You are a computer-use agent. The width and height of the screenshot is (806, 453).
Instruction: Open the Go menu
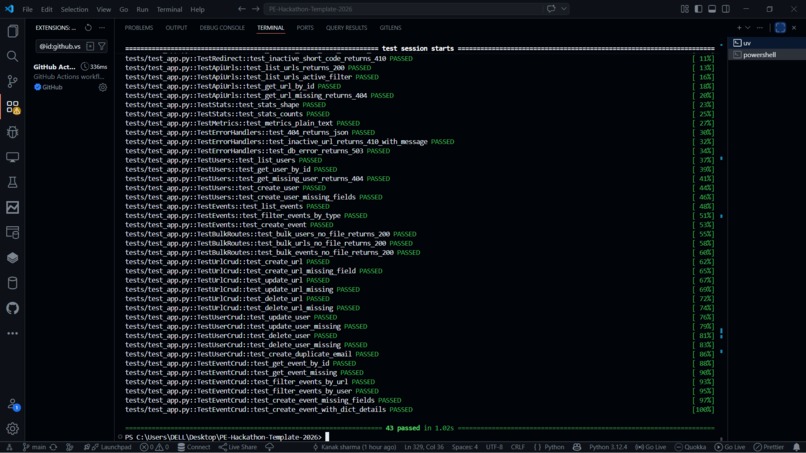coord(123,9)
